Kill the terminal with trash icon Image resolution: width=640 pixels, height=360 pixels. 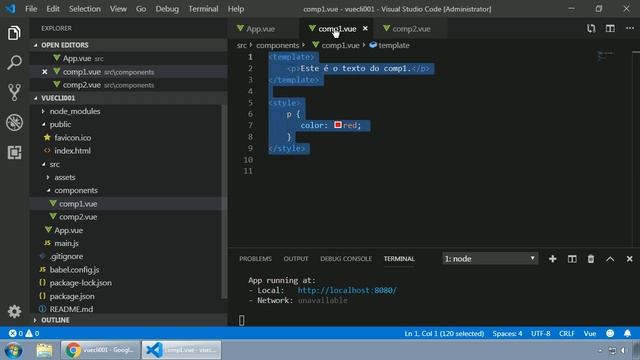point(591,259)
